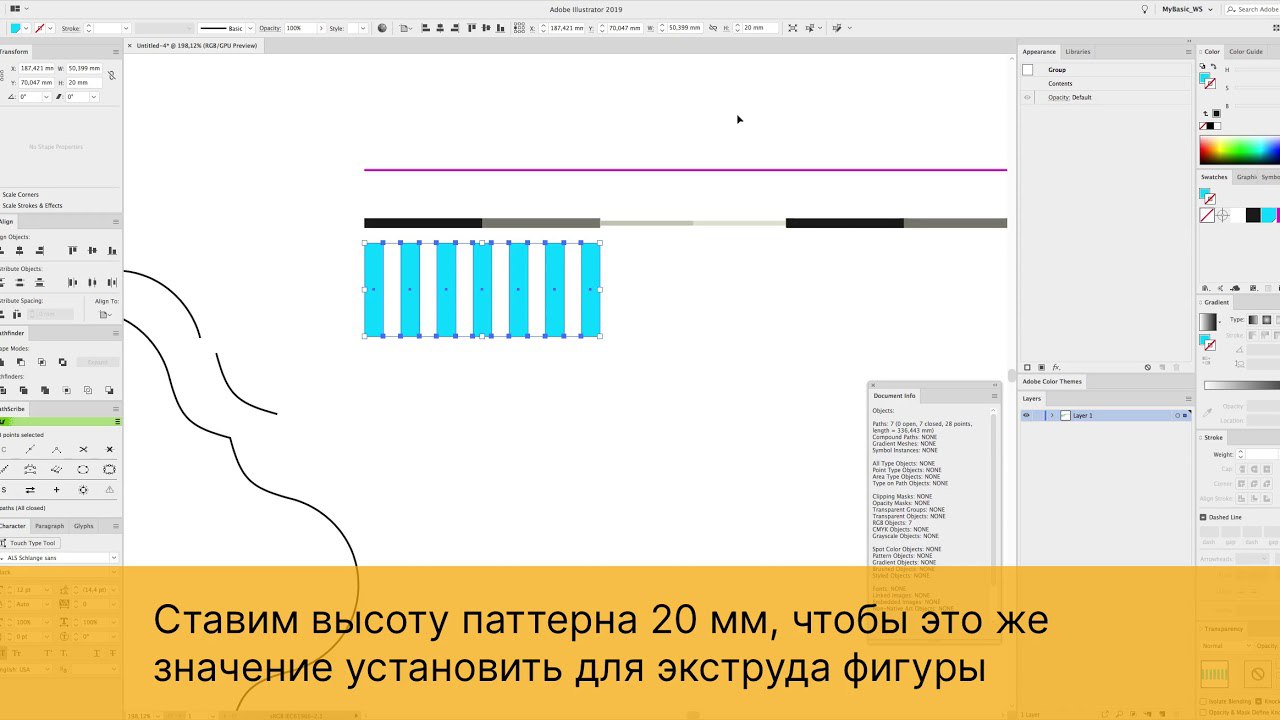Image resolution: width=1280 pixels, height=720 pixels.
Task: Click the PathScribe plus icon
Action: 56,489
